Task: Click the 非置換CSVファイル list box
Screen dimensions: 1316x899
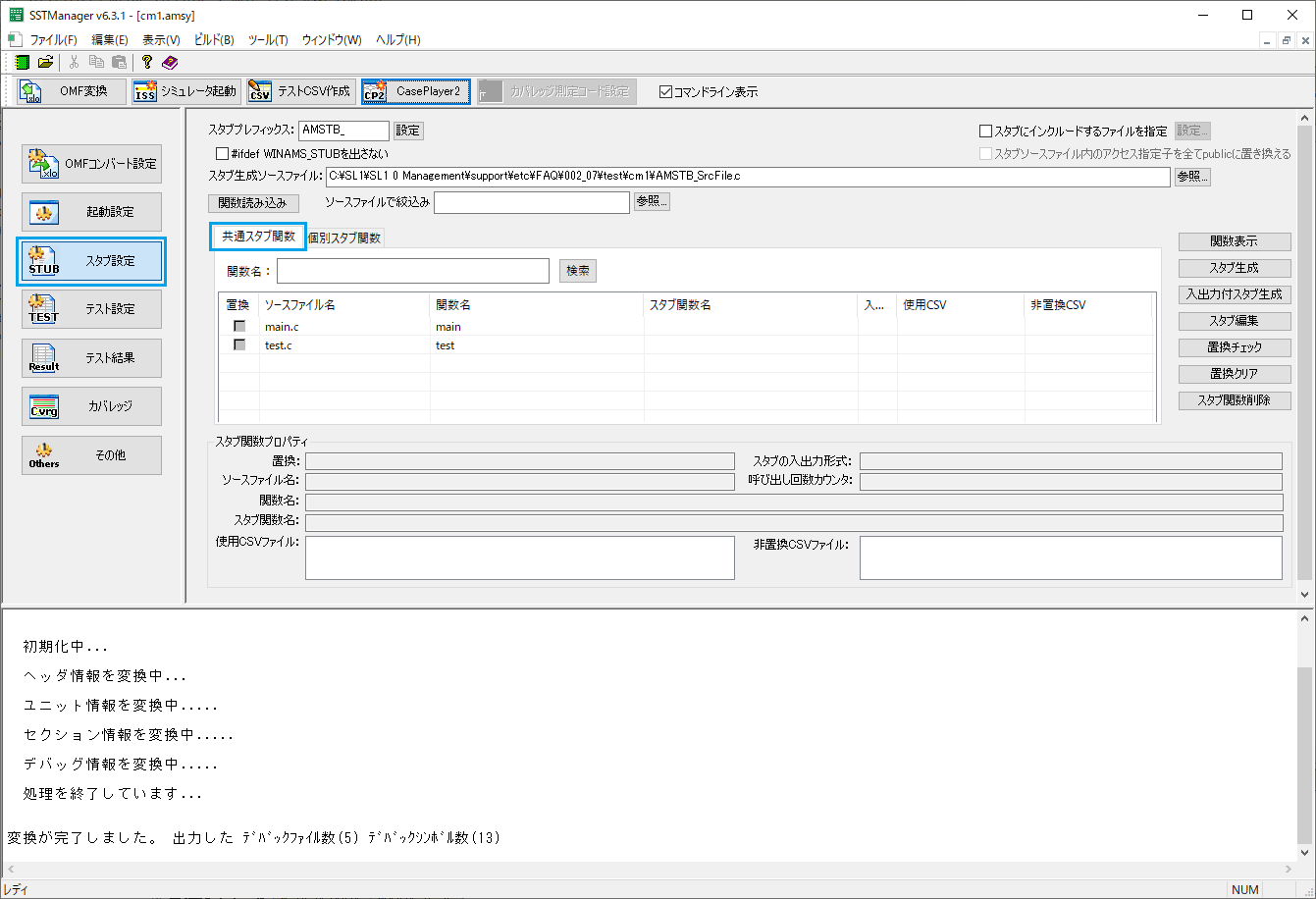Action: (1071, 557)
